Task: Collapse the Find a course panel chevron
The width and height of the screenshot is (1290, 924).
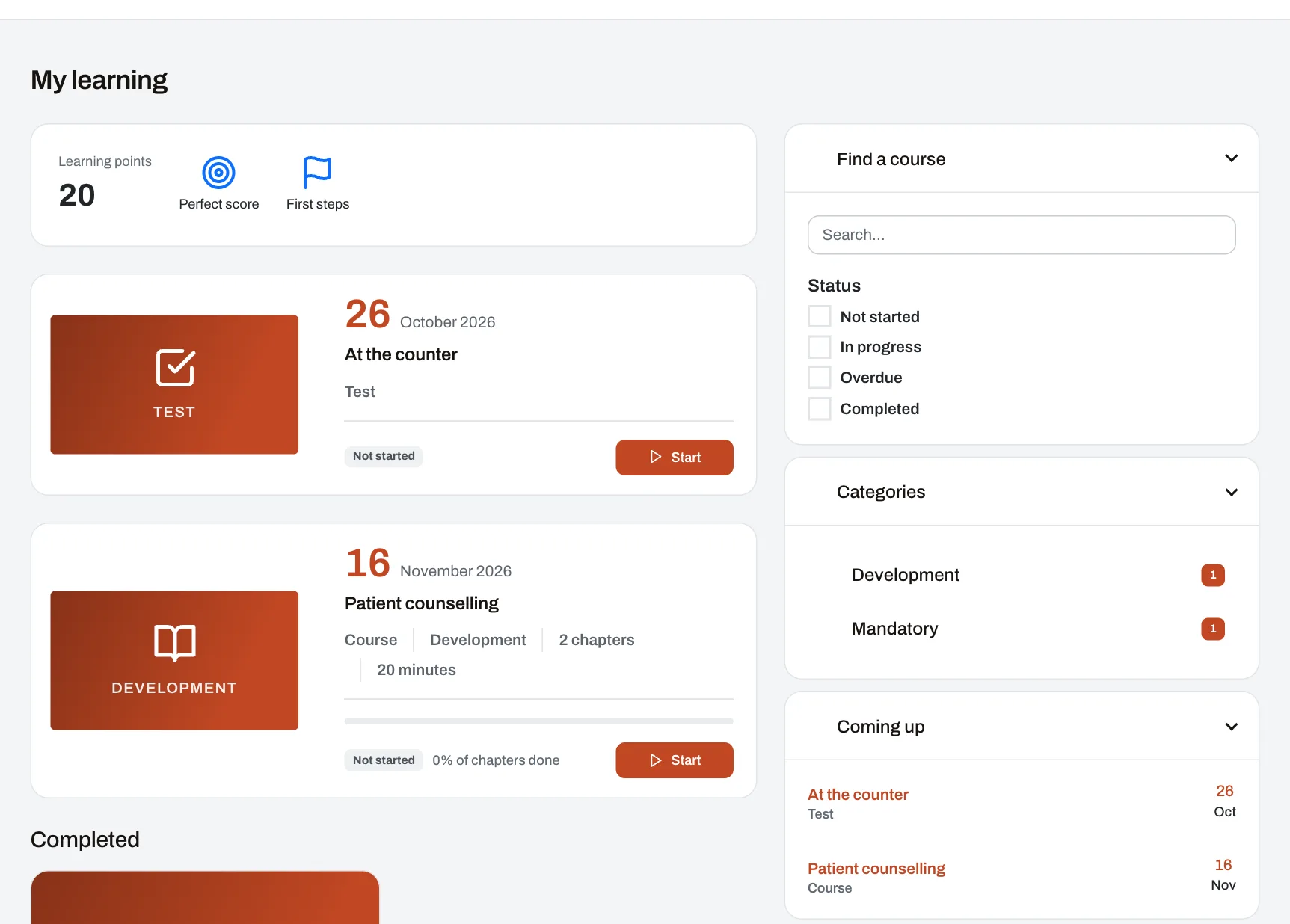Action: click(x=1232, y=158)
